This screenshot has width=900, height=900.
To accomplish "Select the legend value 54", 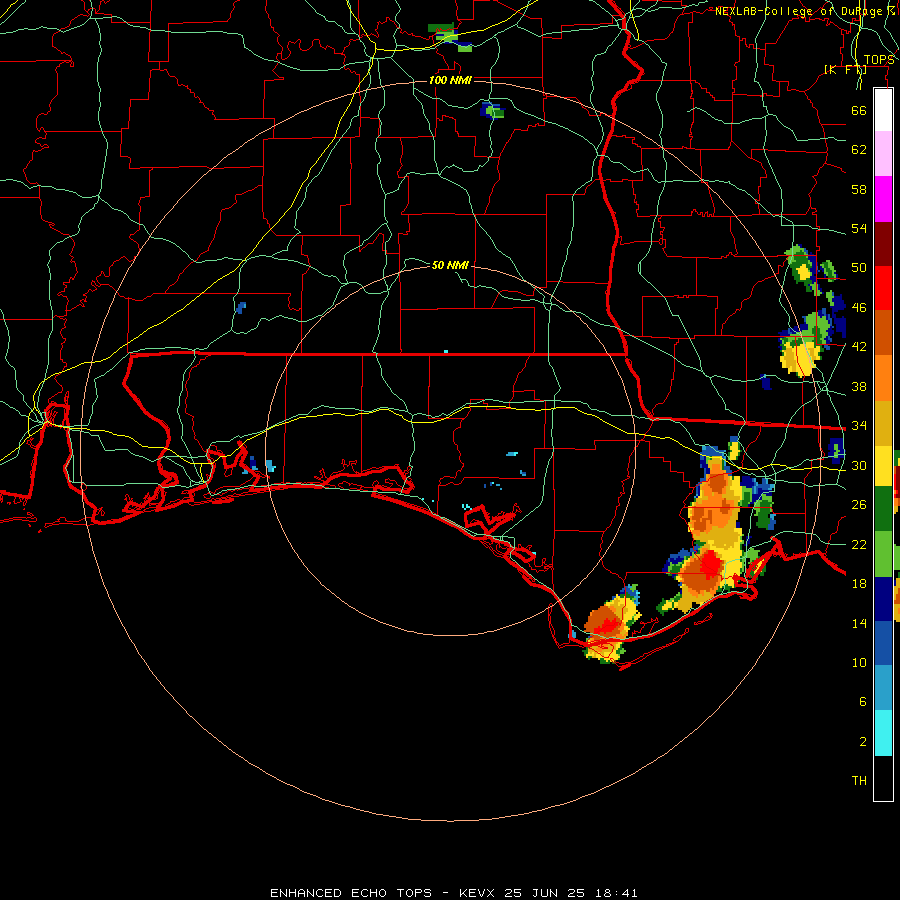I will coord(859,228).
